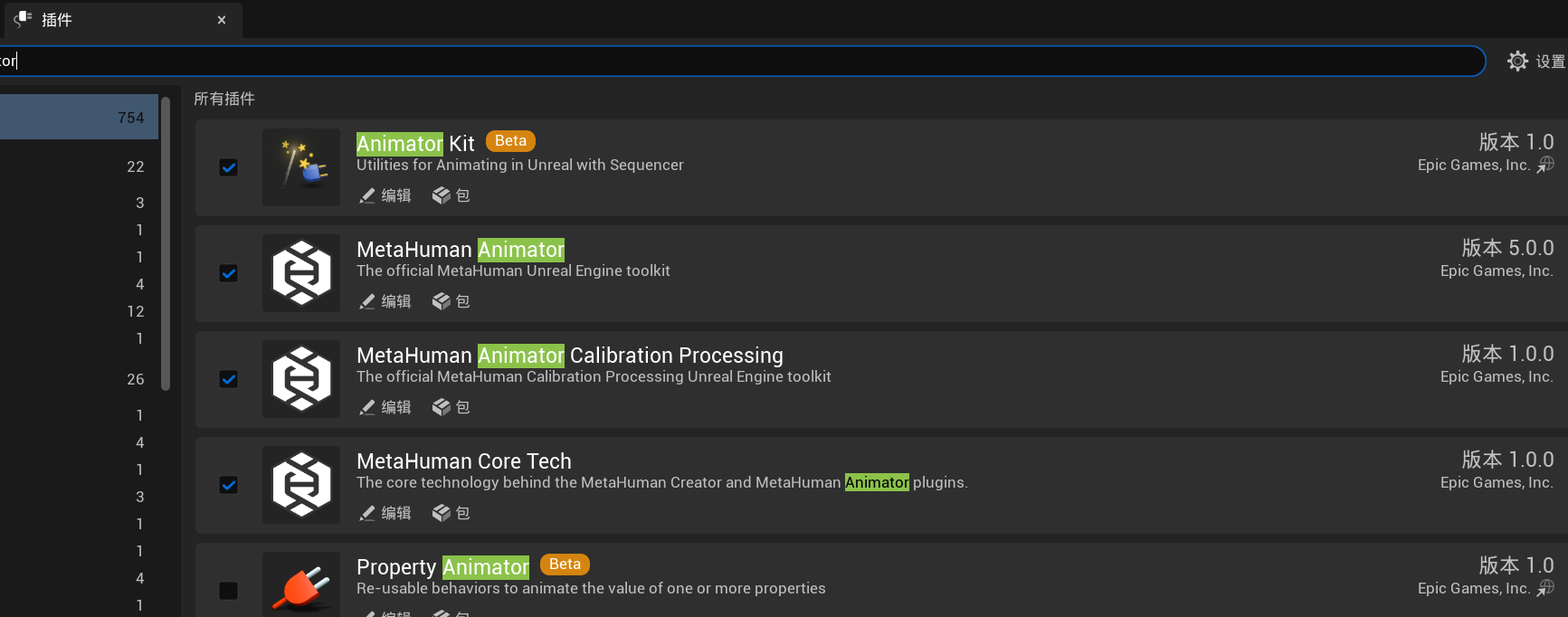Open plugin browser settings (设置) gear
Viewport: 1568px width, 617px height.
click(1536, 61)
